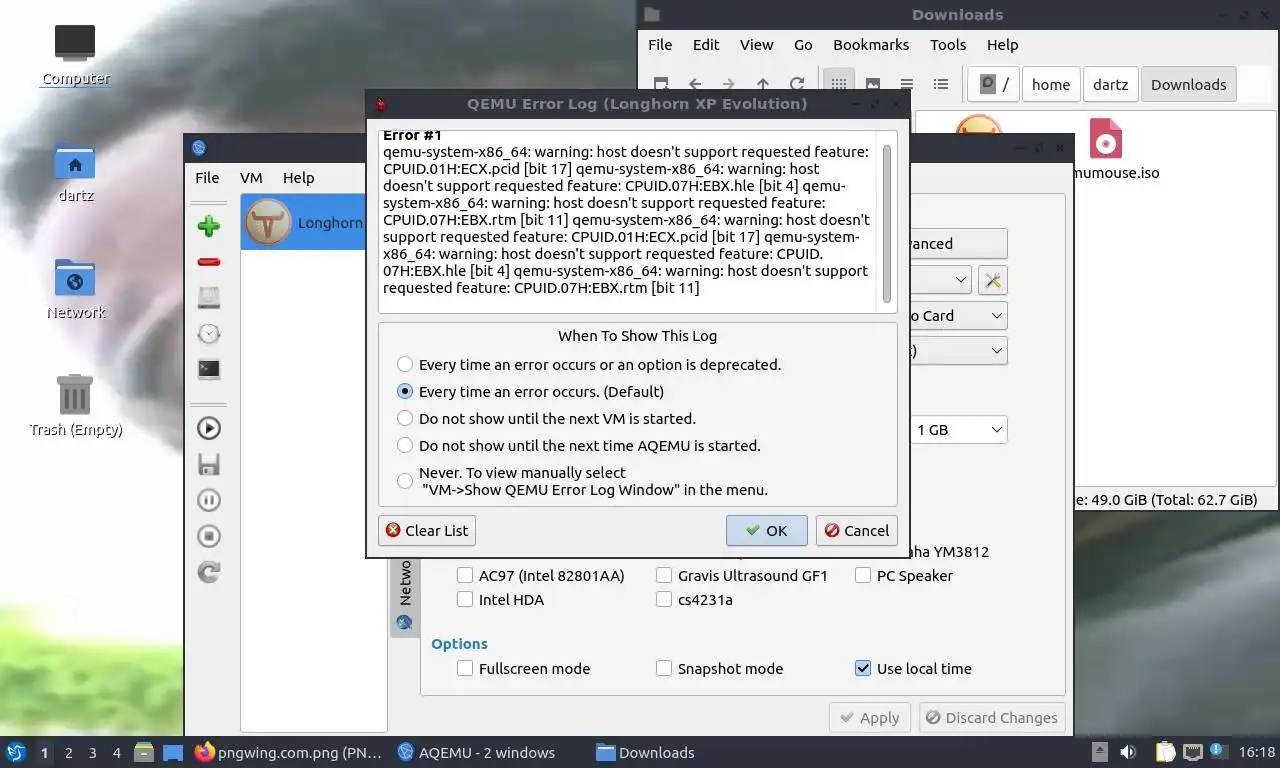Click Clear List button
The height and width of the screenshot is (768, 1280).
tap(427, 531)
